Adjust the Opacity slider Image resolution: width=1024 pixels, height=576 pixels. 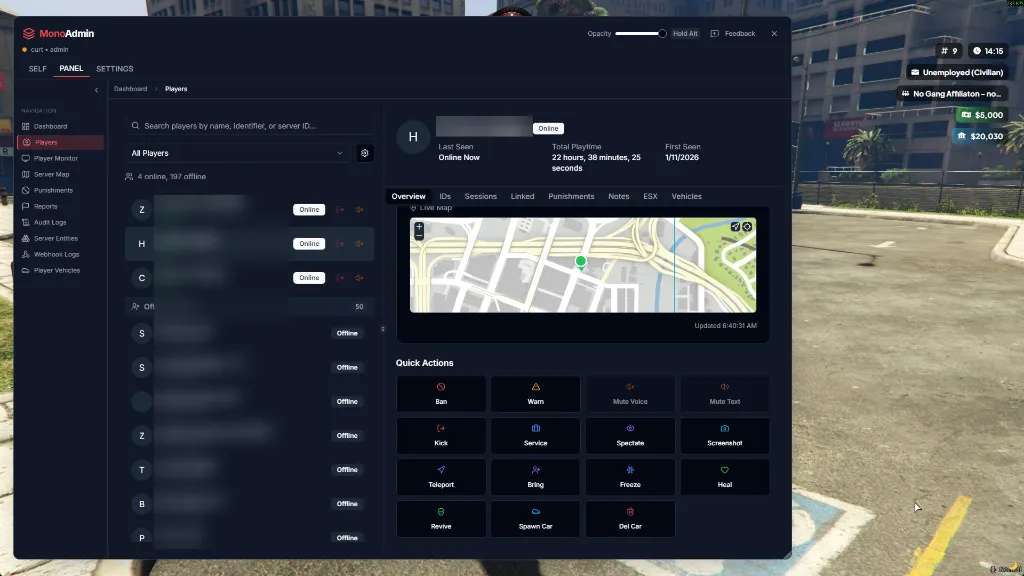point(640,33)
